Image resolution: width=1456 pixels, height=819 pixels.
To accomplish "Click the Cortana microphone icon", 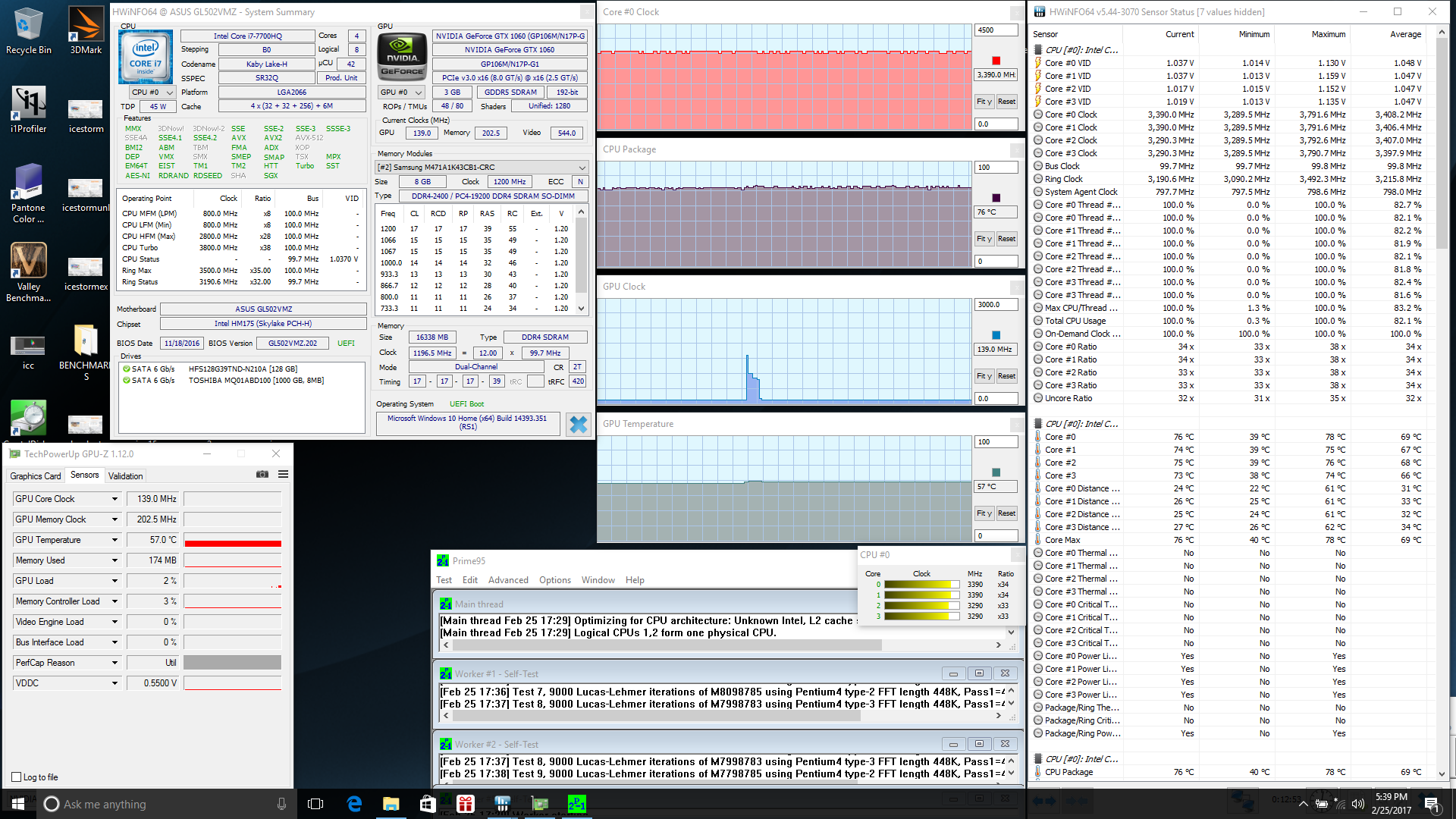I will [x=281, y=804].
